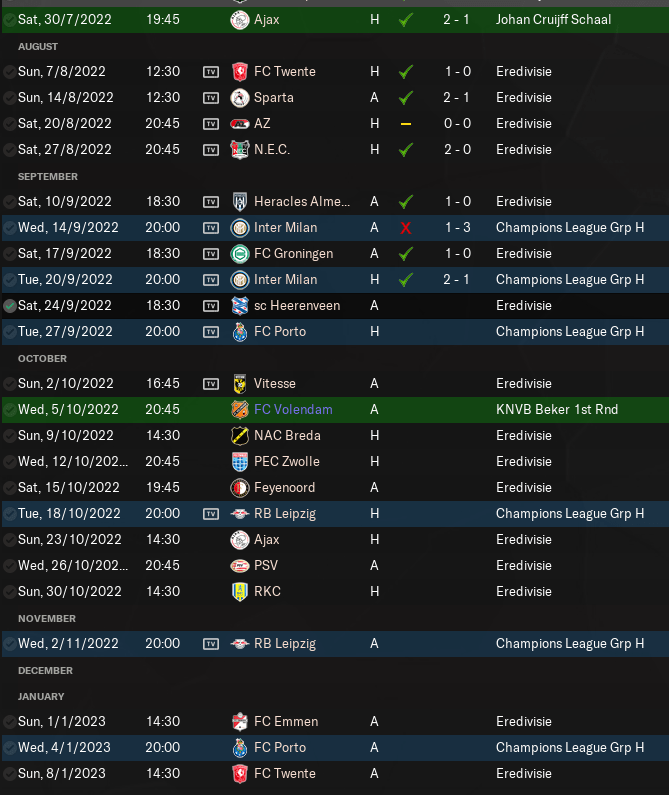Open the FC Volendam team link
Viewport: 669px width, 795px height.
(293, 410)
